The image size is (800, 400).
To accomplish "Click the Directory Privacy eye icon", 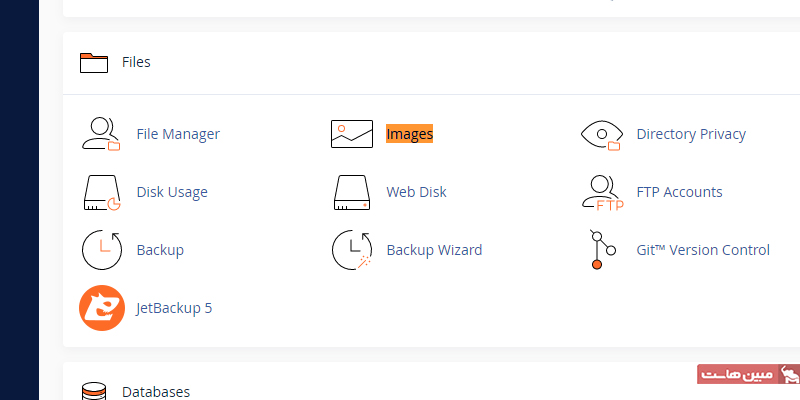I will click(601, 134).
